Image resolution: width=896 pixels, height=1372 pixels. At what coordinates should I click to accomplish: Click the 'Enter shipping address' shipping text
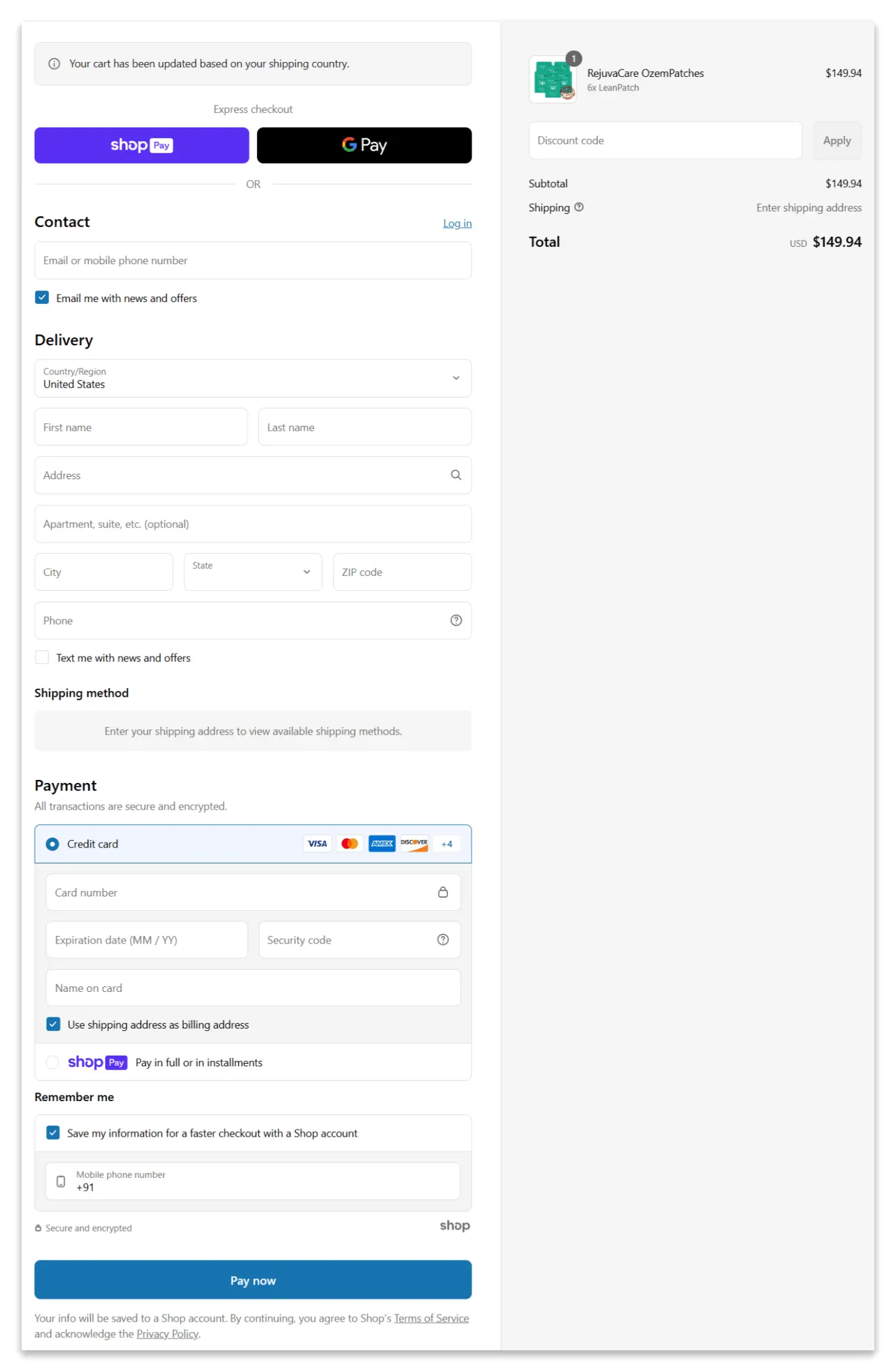[x=809, y=208]
